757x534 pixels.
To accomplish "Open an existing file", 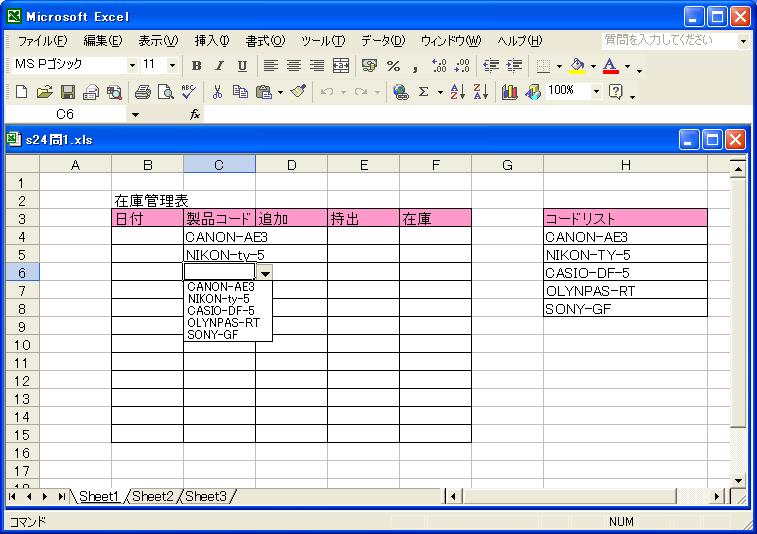I will [x=44, y=92].
